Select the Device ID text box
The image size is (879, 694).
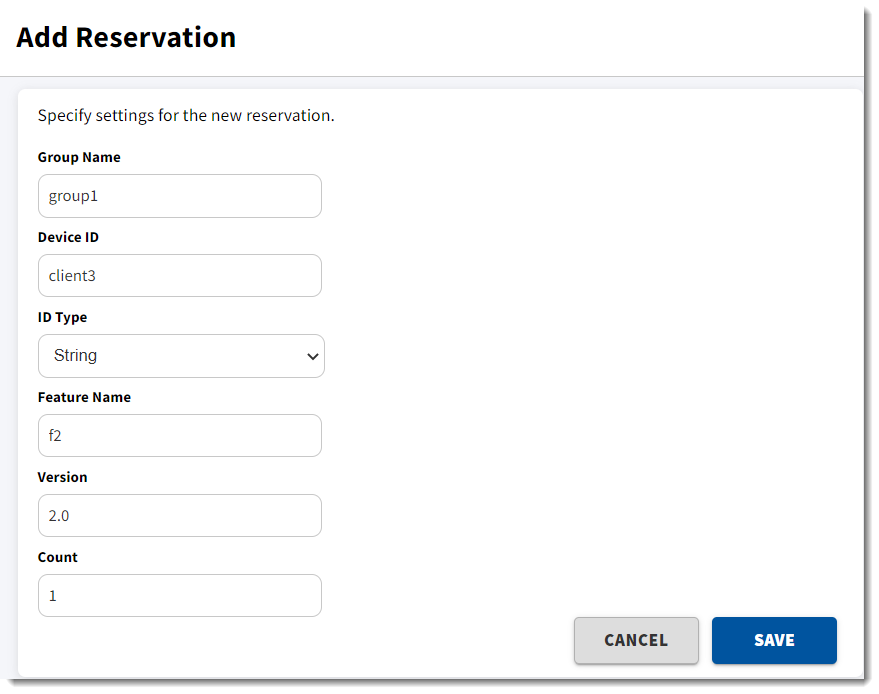click(180, 275)
